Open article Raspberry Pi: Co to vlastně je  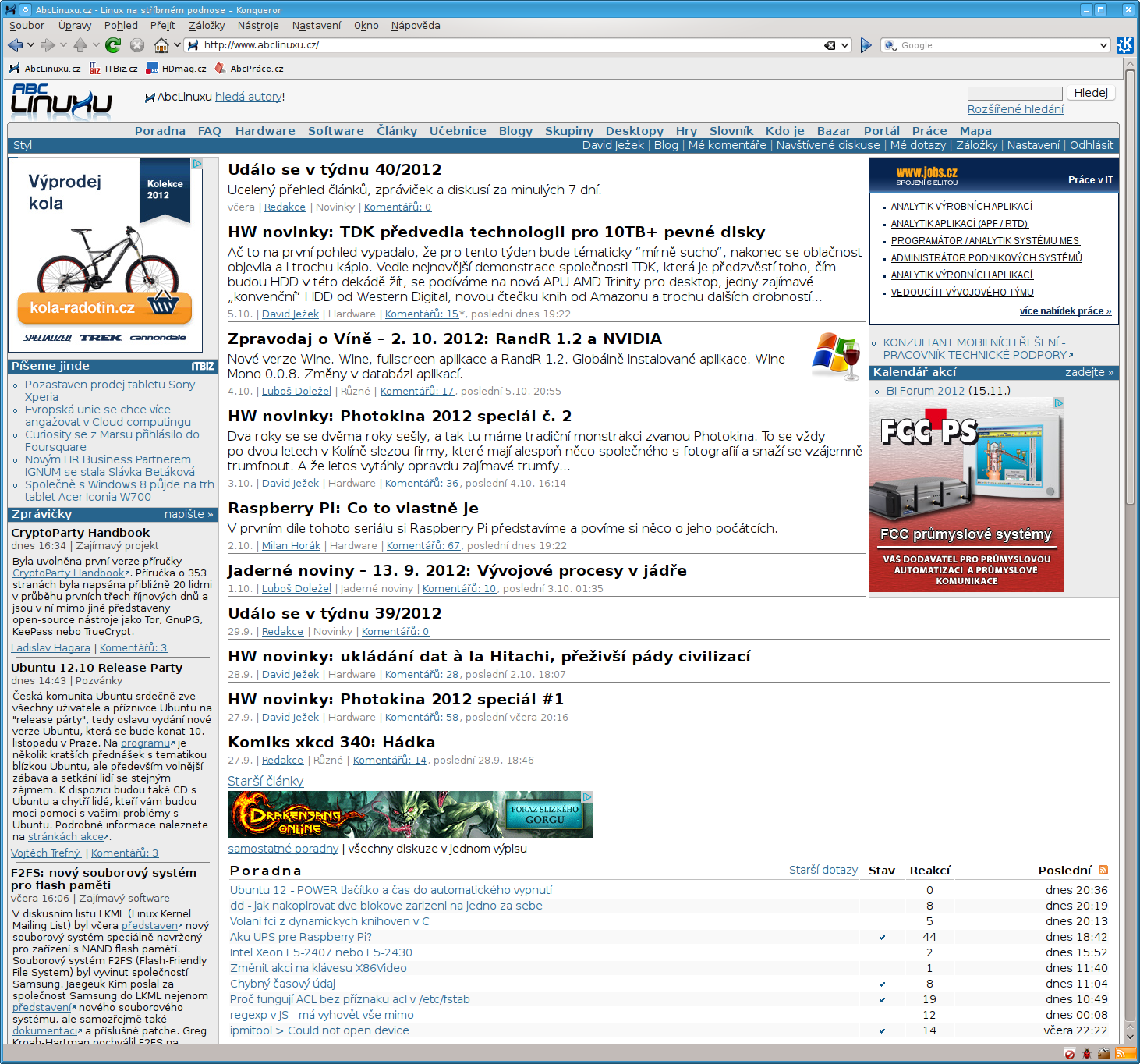[x=353, y=508]
